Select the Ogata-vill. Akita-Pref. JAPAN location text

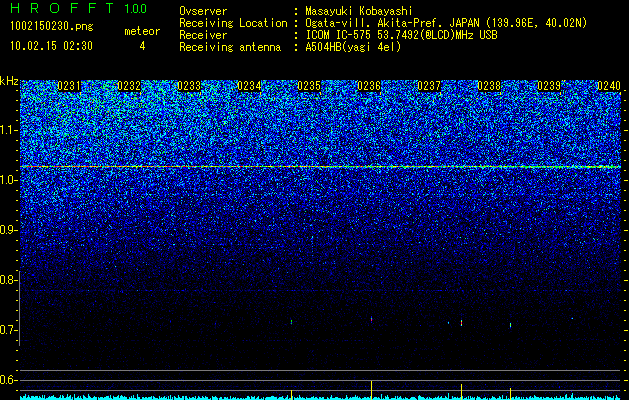pos(446,24)
